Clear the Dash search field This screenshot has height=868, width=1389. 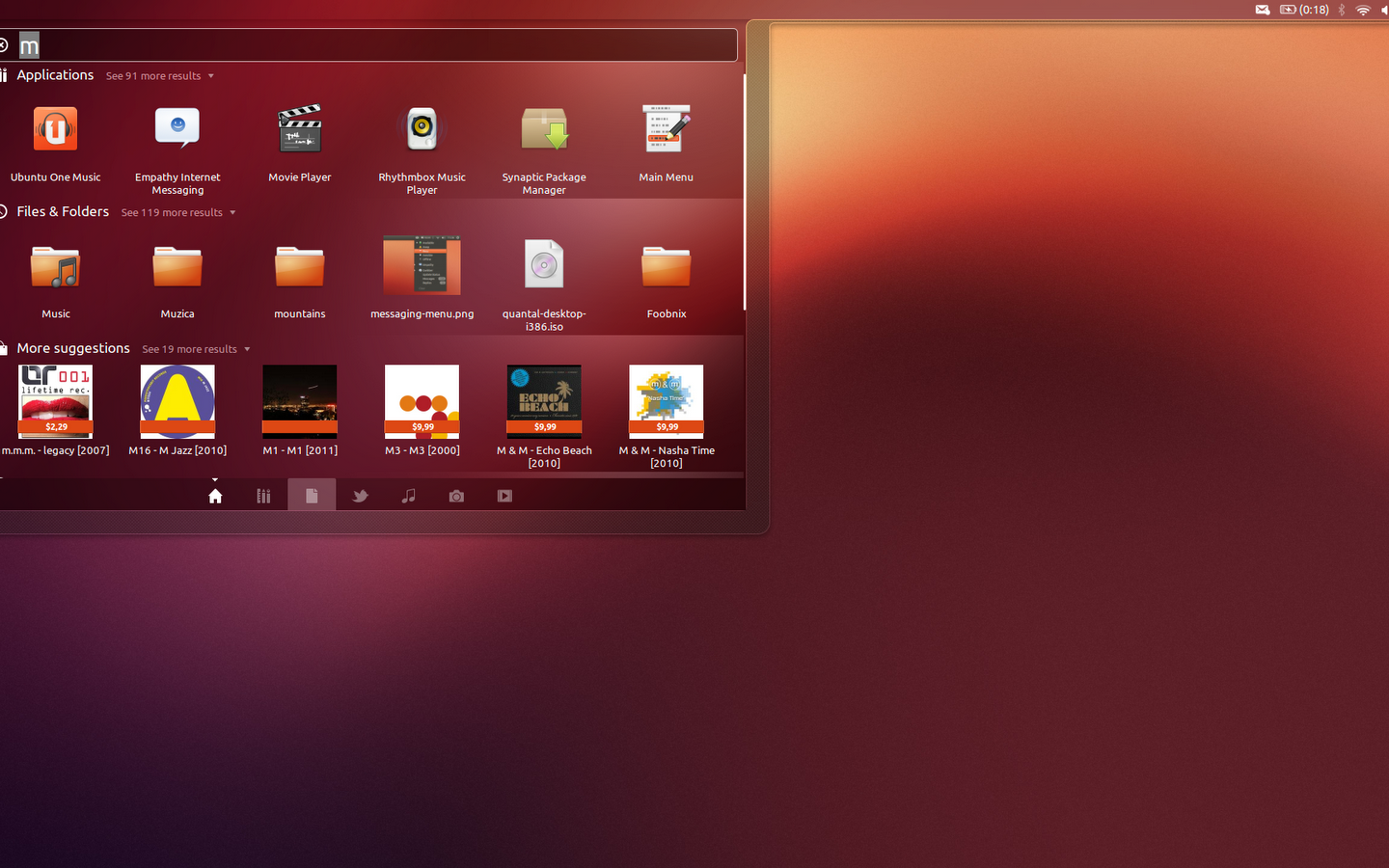4,45
